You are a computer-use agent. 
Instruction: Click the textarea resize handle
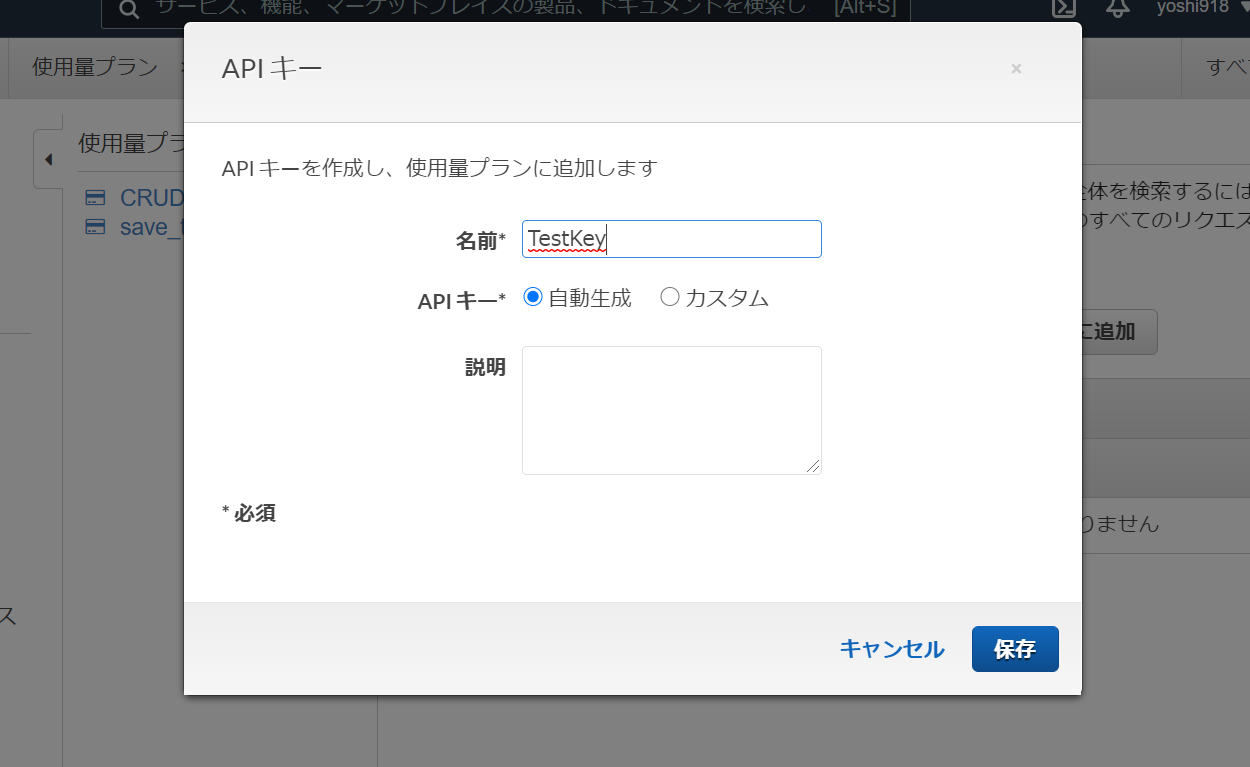(x=815, y=466)
